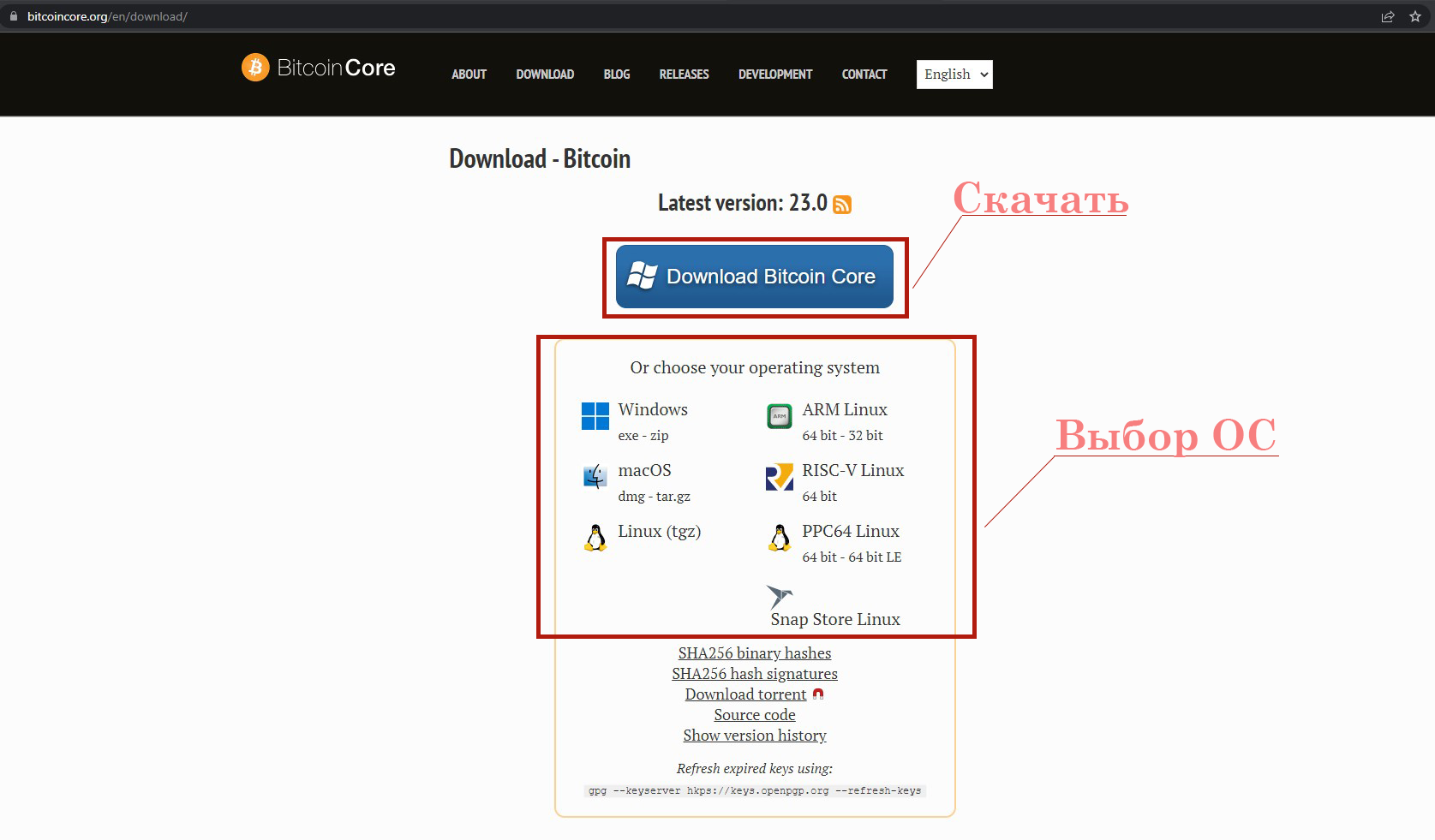This screenshot has width=1435, height=840.
Task: Open SHA256 binary hashes link
Action: [755, 653]
